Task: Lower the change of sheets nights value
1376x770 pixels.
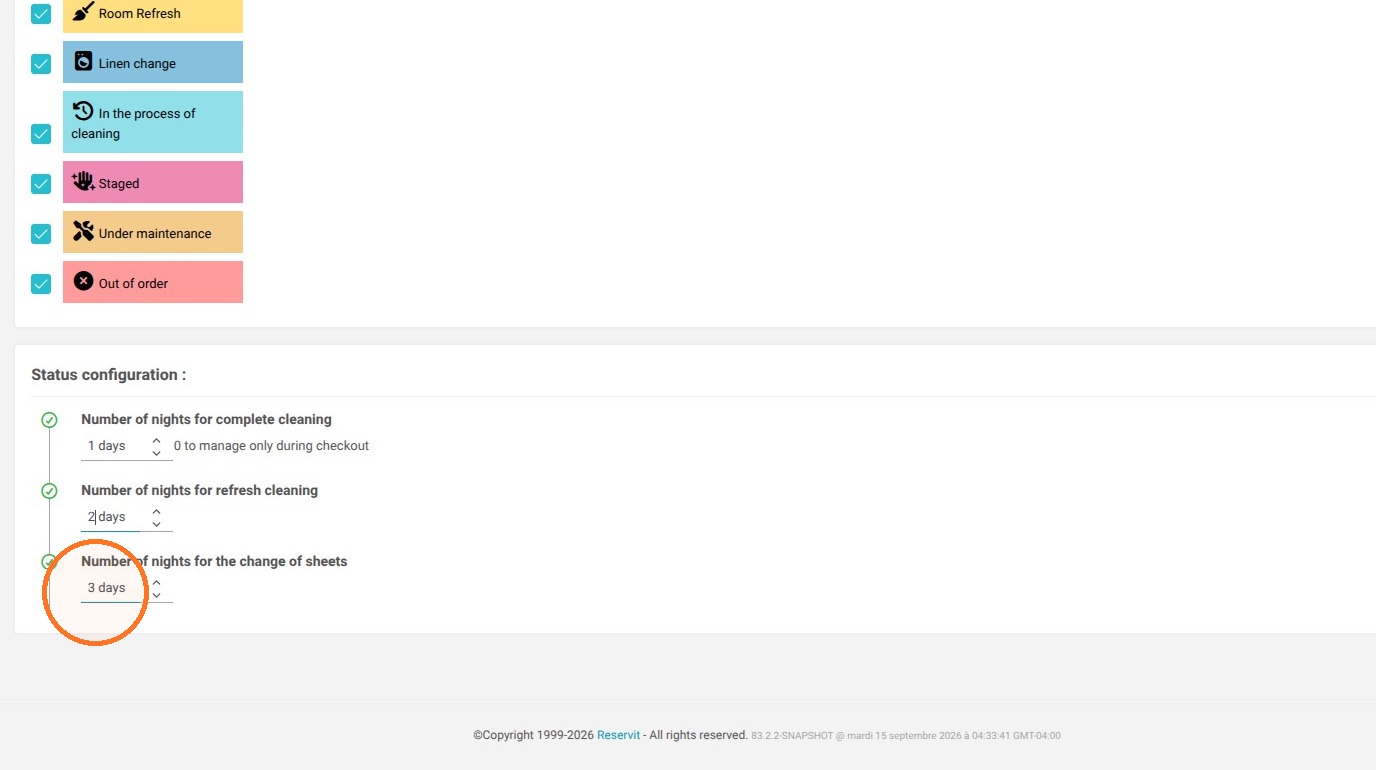Action: 156,595
